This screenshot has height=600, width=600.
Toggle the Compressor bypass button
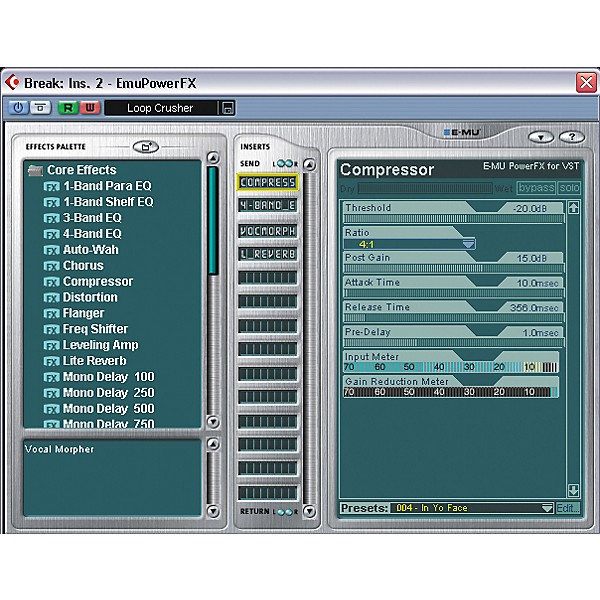pos(536,188)
